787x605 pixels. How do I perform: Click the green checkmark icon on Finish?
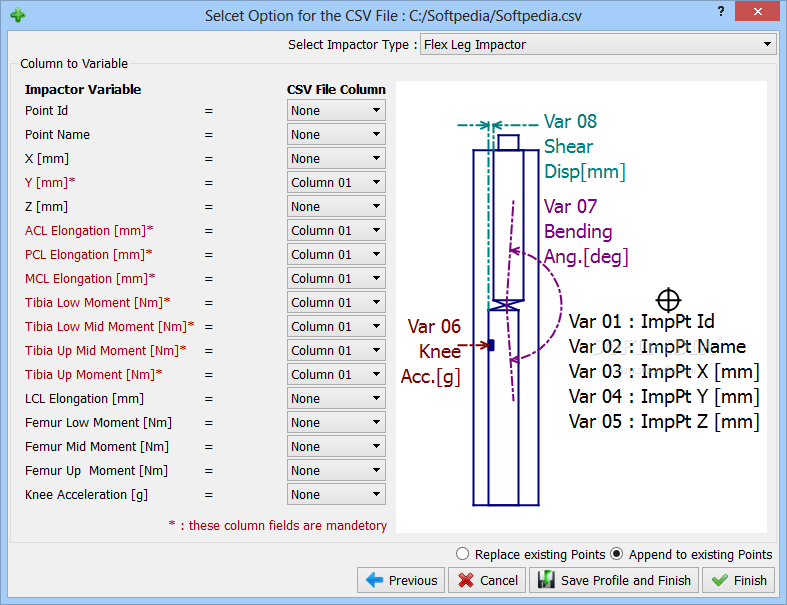(x=719, y=580)
